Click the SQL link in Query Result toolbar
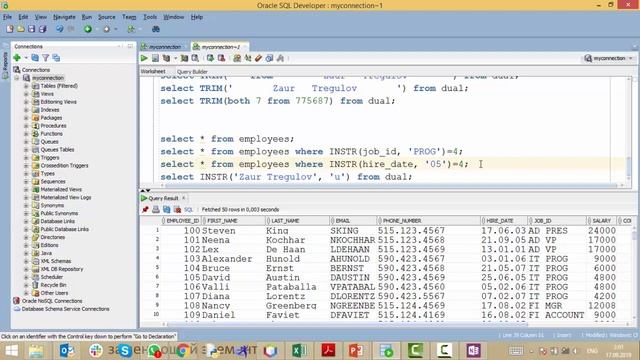Viewport: 640px width, 360px height. click(x=189, y=210)
